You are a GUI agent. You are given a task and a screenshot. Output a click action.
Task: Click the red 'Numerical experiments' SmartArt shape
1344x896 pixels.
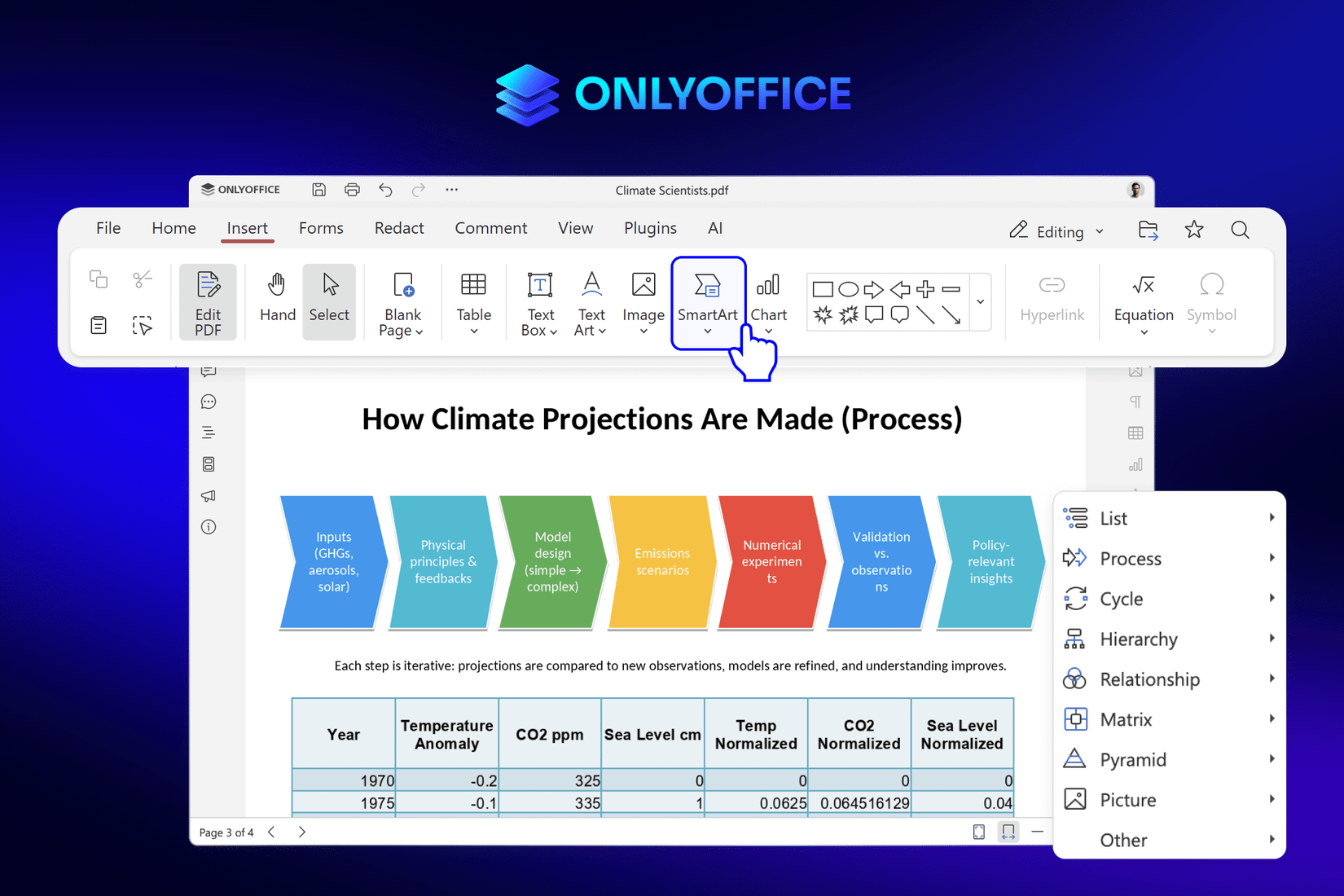point(771,562)
